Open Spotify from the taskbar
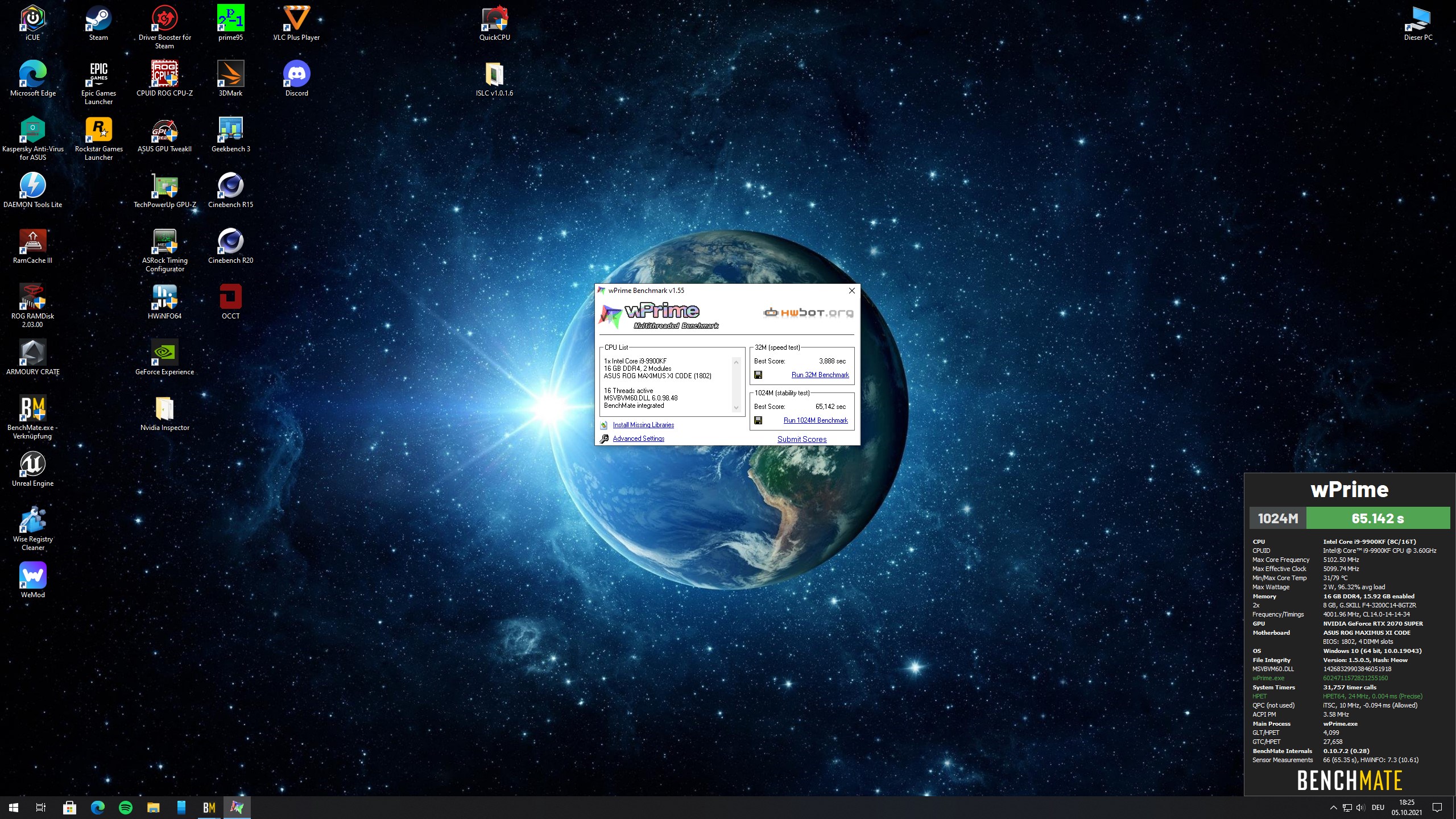Image resolution: width=1456 pixels, height=819 pixels. [x=126, y=807]
